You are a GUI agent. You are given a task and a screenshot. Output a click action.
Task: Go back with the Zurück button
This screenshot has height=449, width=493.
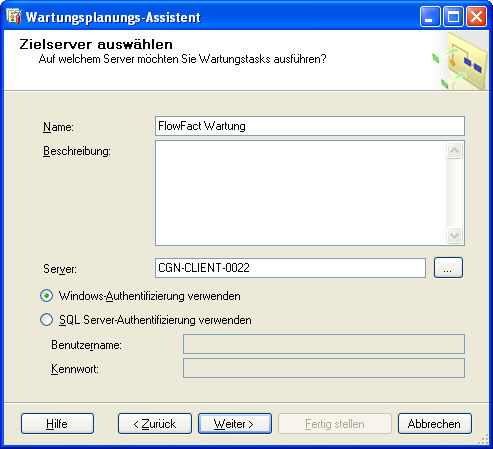[155, 424]
